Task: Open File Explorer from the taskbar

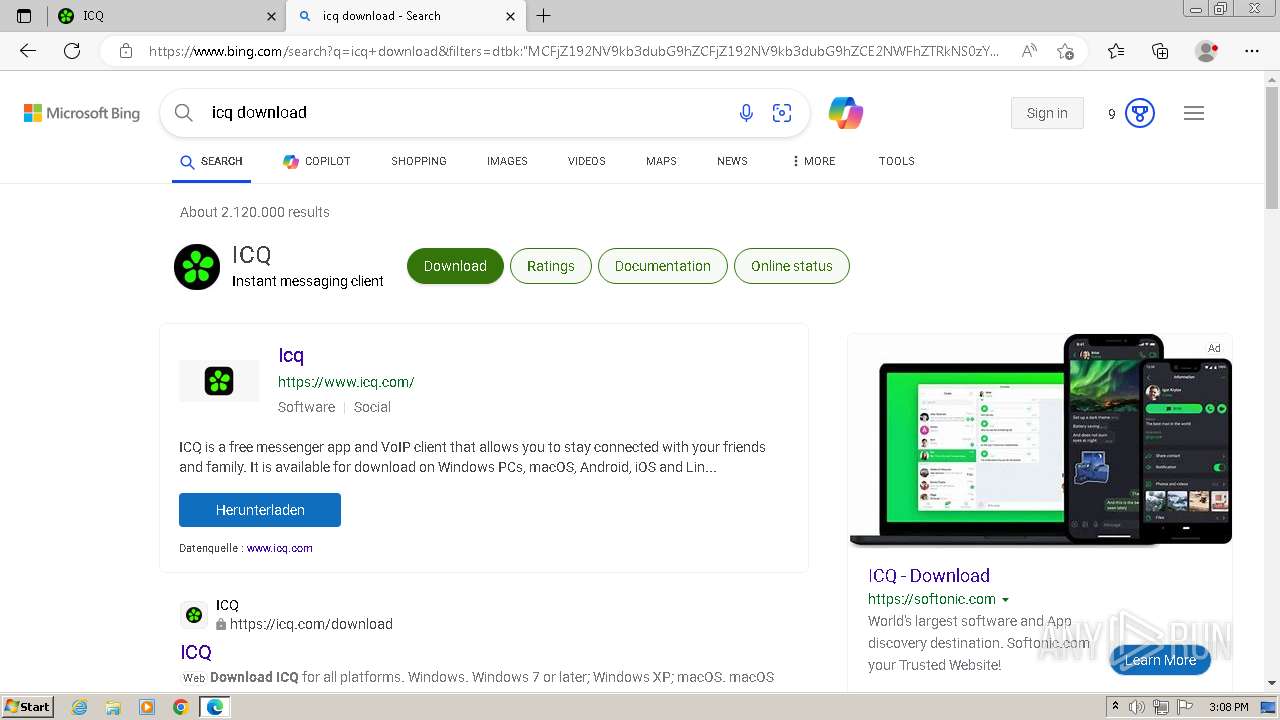Action: pyautogui.click(x=113, y=707)
